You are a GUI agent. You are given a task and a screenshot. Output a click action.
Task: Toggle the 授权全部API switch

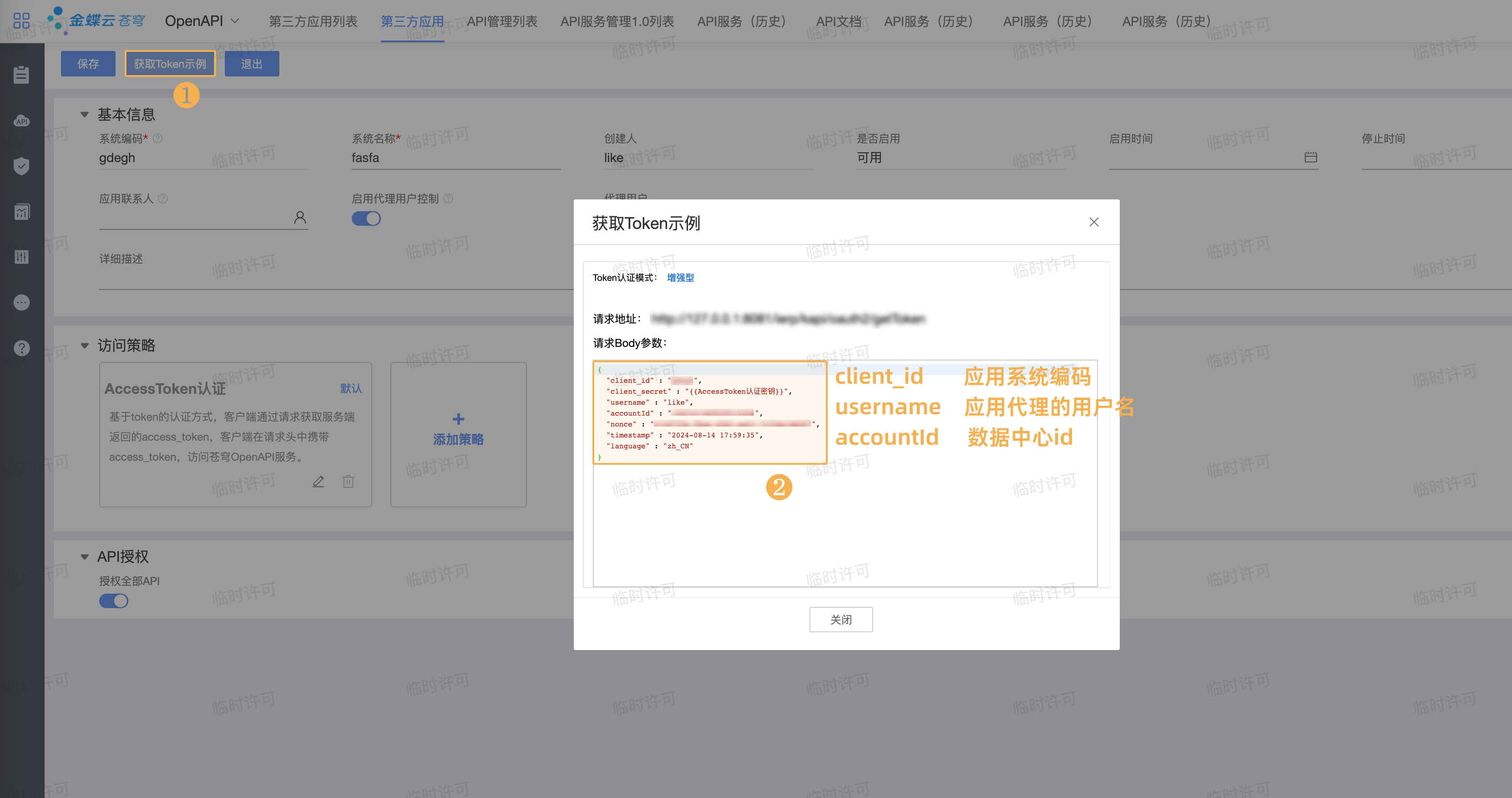(113, 601)
